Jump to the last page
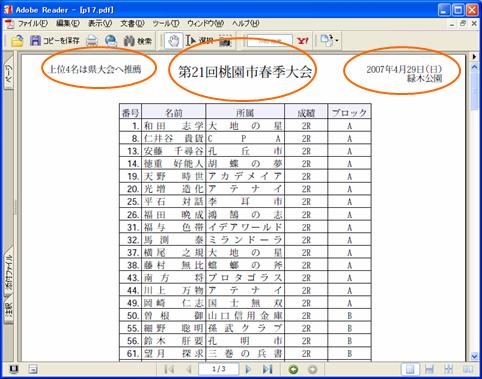The height and width of the screenshot is (379, 482). [267, 369]
